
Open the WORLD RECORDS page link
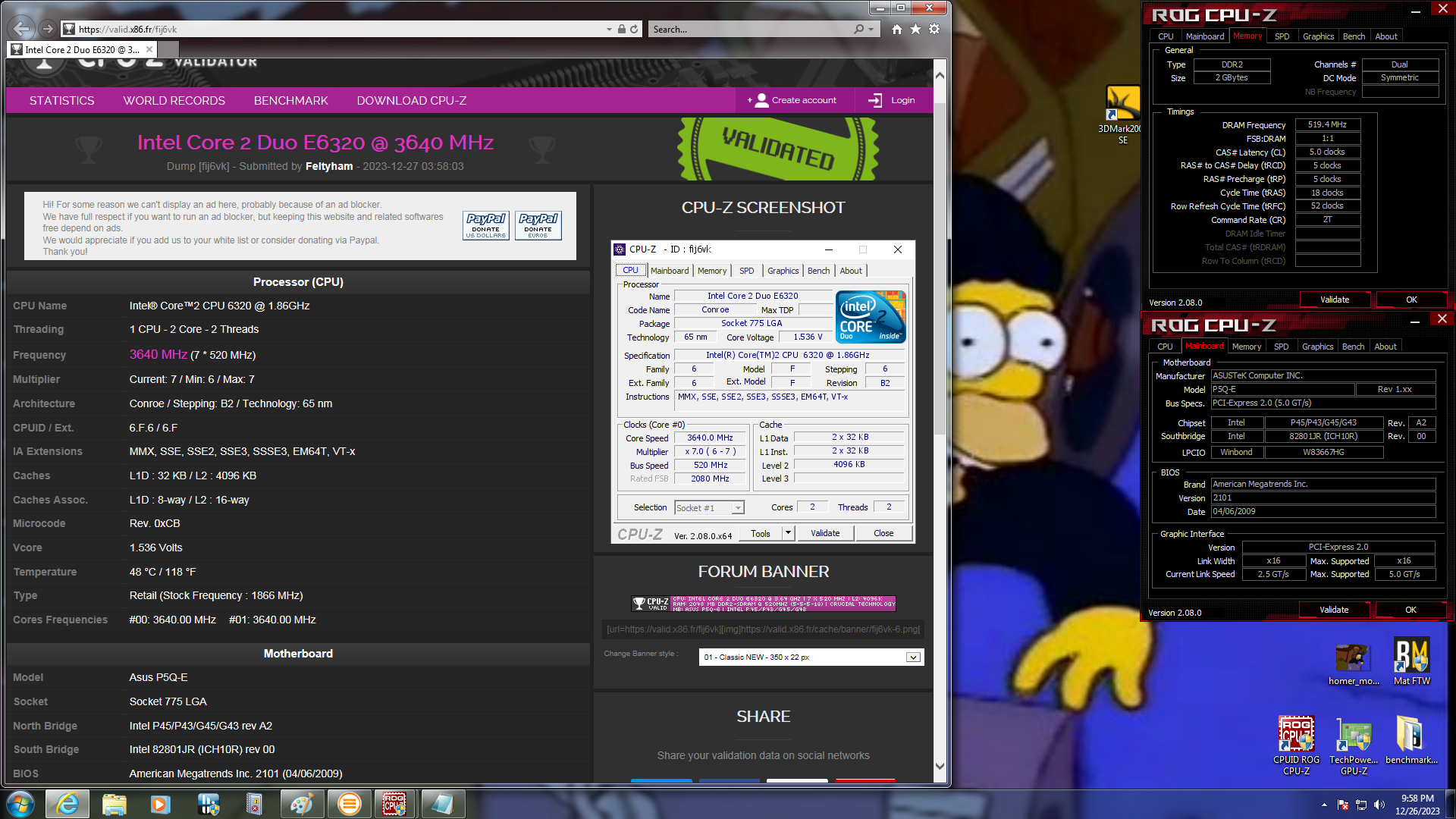(174, 100)
